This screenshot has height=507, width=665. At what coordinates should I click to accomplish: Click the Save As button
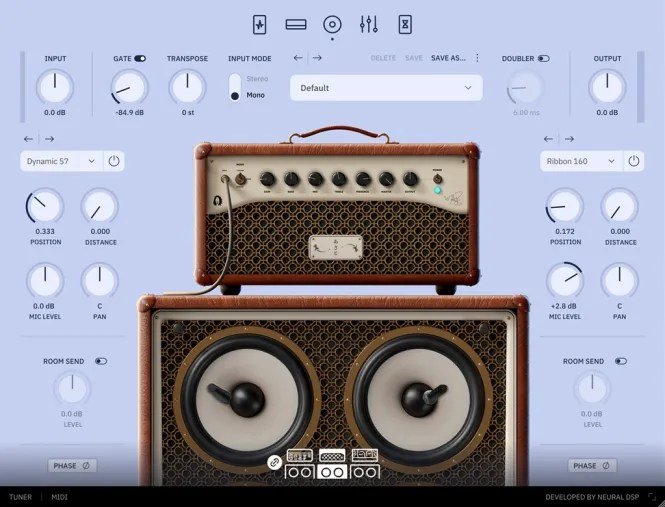click(448, 58)
